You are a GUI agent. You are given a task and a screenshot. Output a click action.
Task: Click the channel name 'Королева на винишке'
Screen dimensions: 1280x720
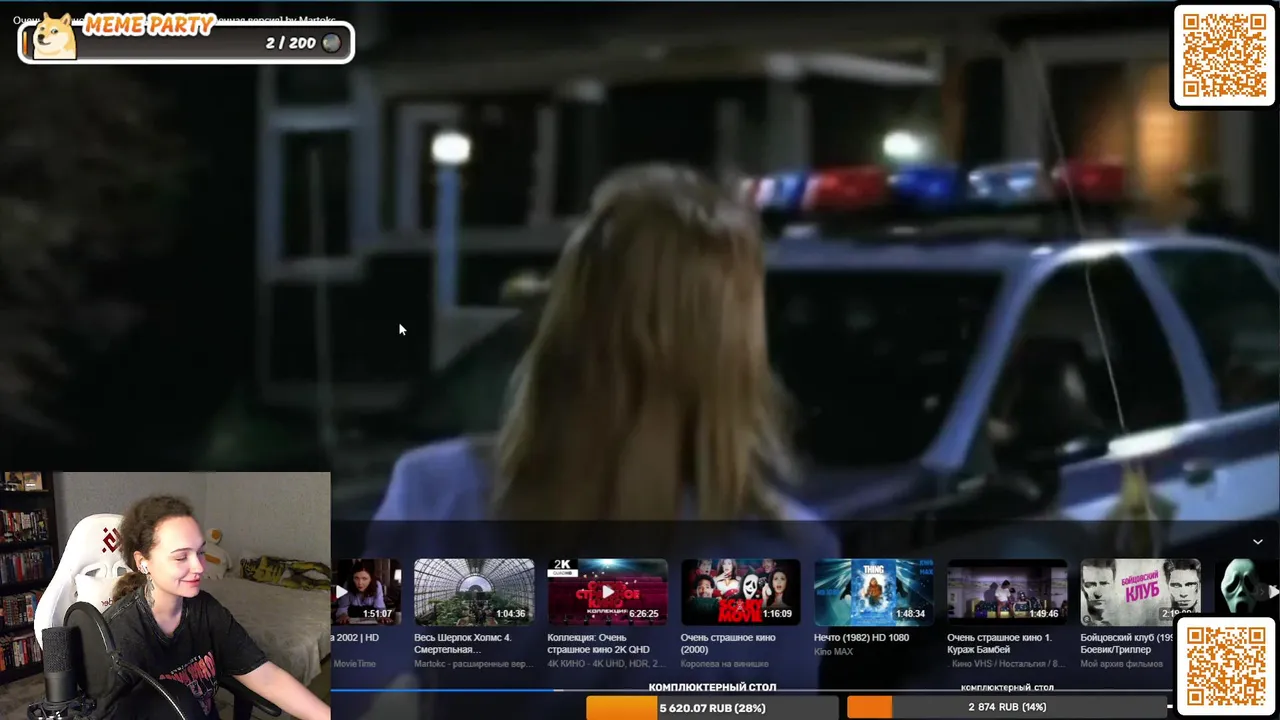724,664
